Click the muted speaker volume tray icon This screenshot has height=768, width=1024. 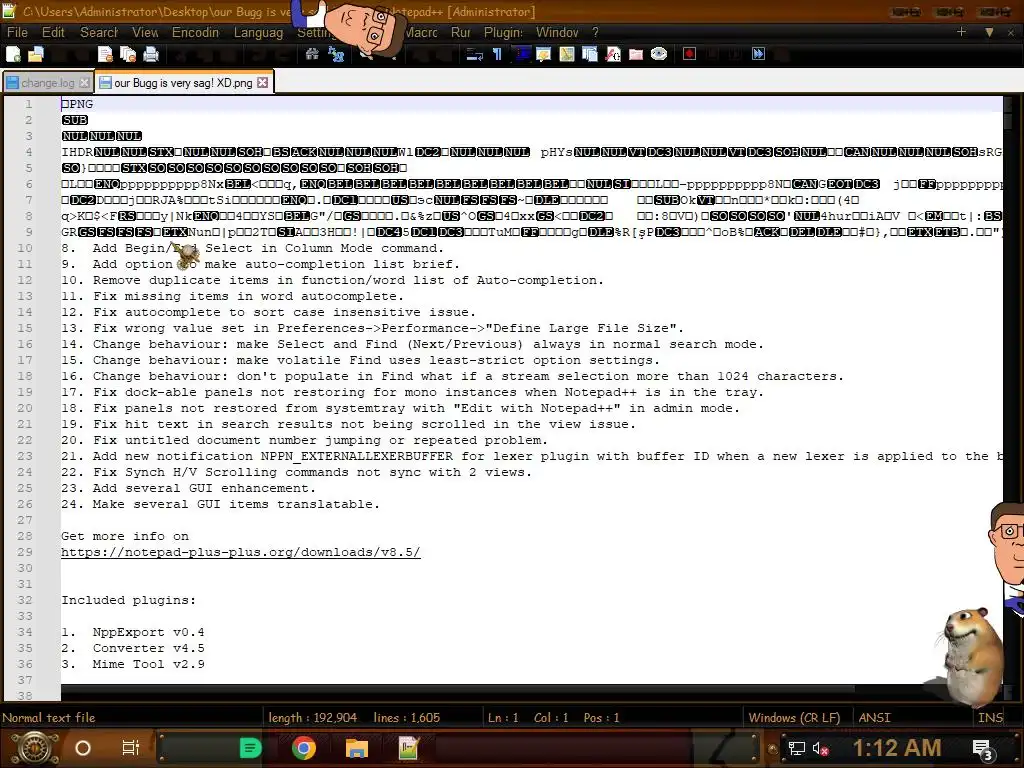(820, 748)
